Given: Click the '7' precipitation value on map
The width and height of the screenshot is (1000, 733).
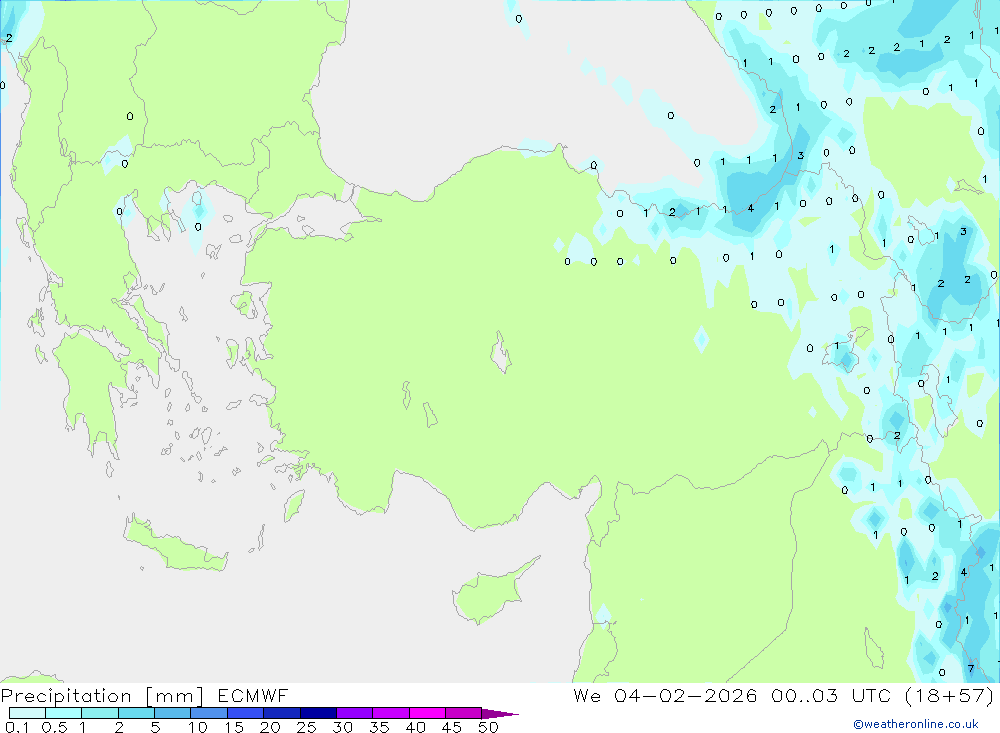Looking at the screenshot, I should click(x=971, y=669).
